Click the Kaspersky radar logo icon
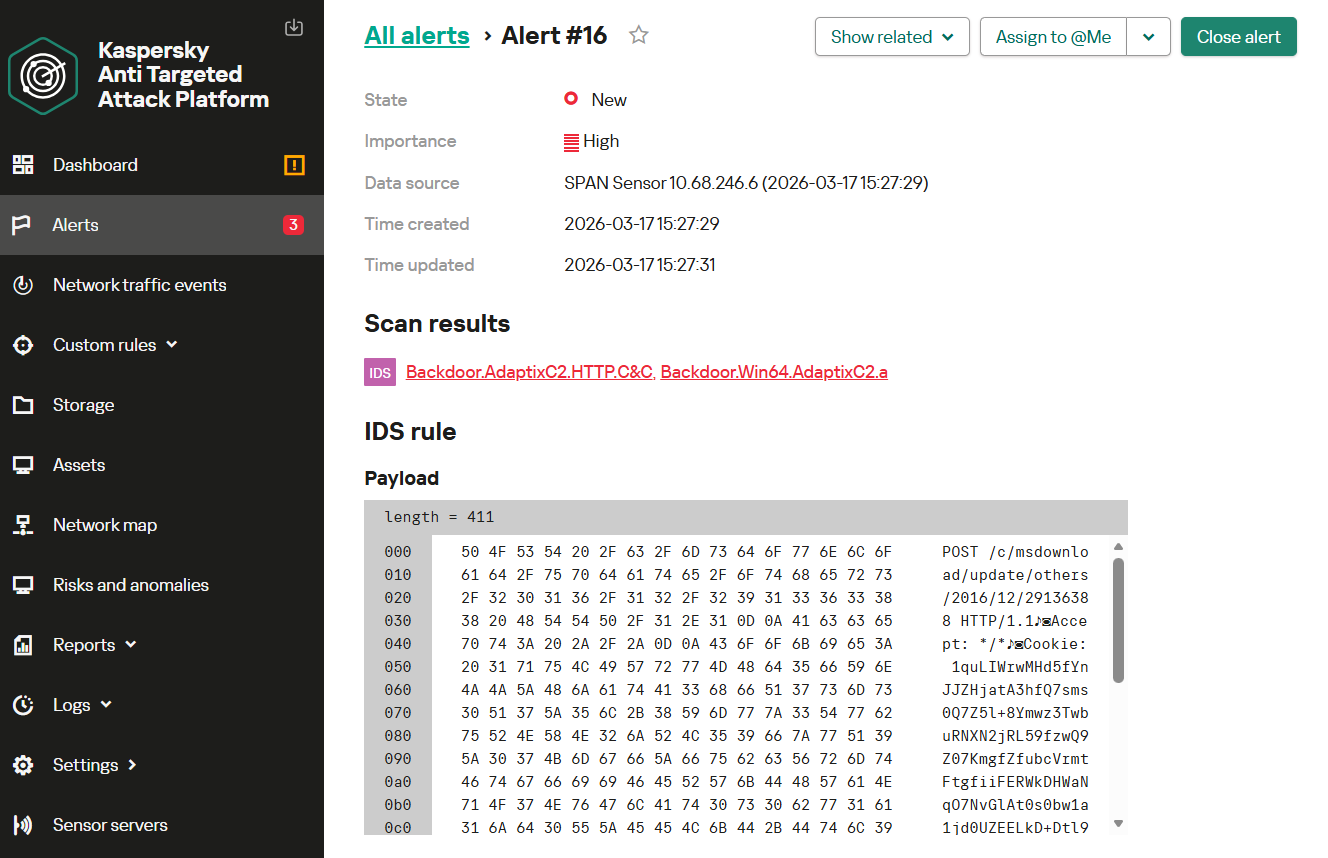The height and width of the screenshot is (858, 1328). tap(43, 76)
